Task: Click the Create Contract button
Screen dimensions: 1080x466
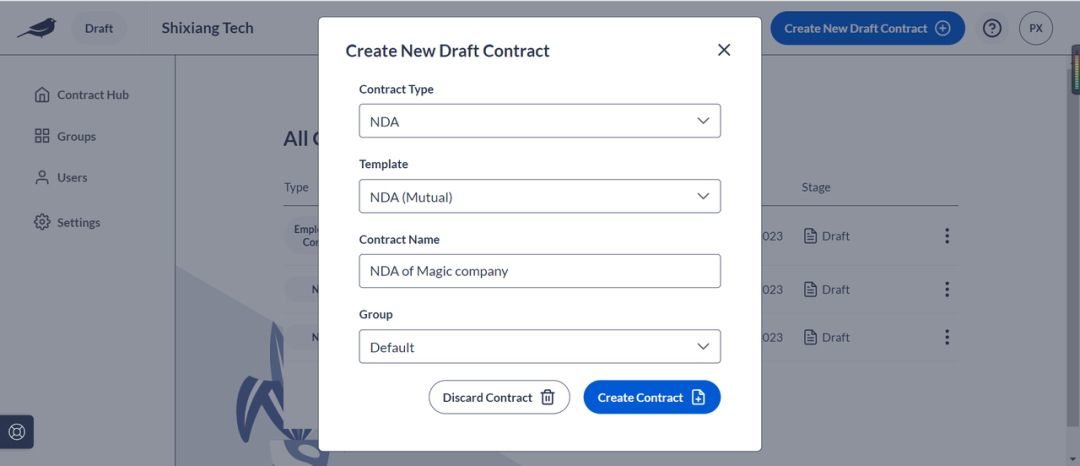Action: 652,397
